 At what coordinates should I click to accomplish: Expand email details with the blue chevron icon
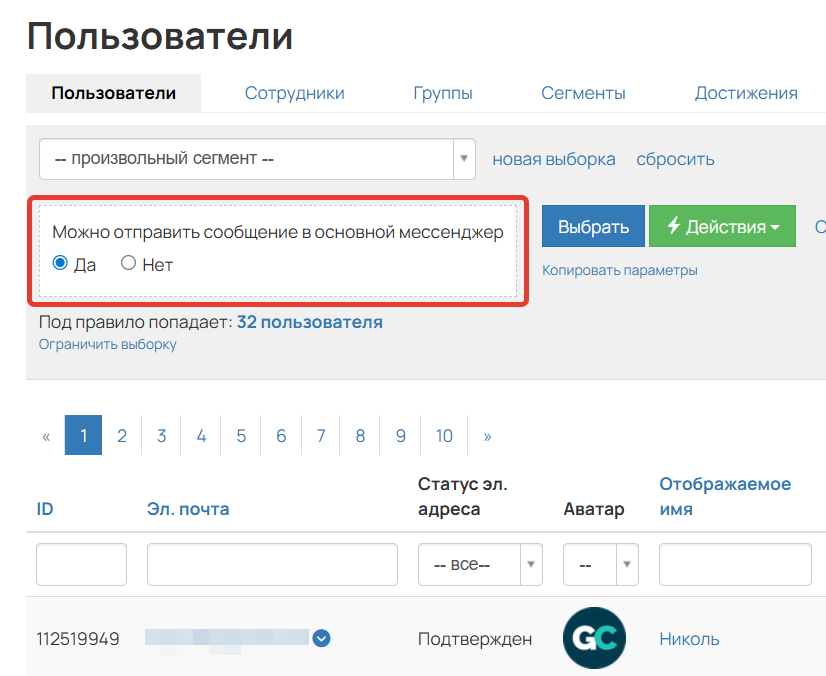(x=319, y=638)
